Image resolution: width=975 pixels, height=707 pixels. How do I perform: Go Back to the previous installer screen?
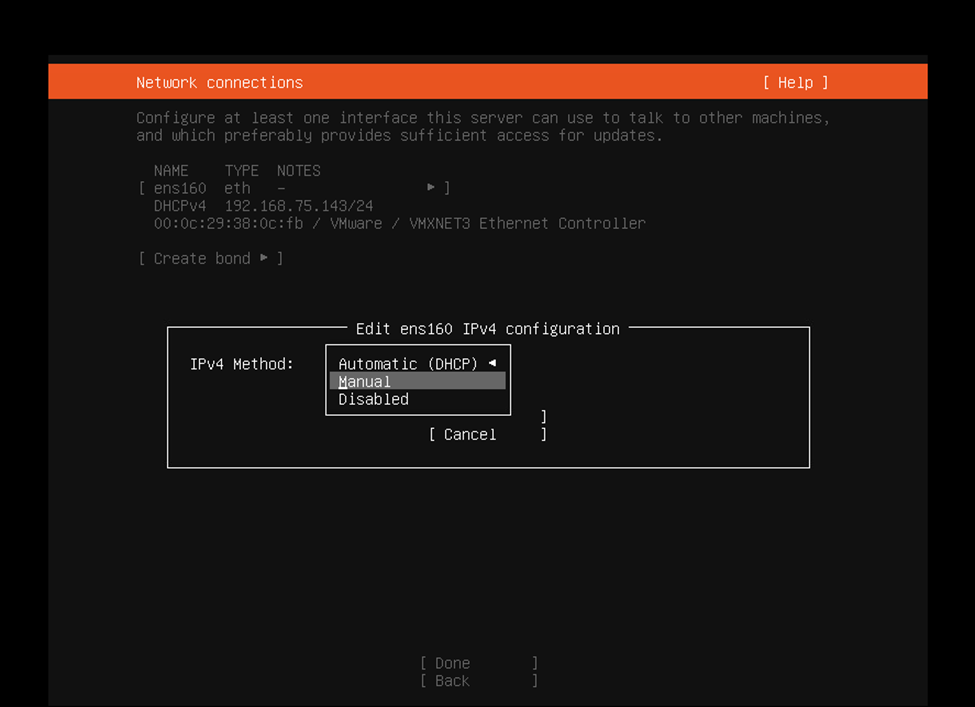click(478, 681)
